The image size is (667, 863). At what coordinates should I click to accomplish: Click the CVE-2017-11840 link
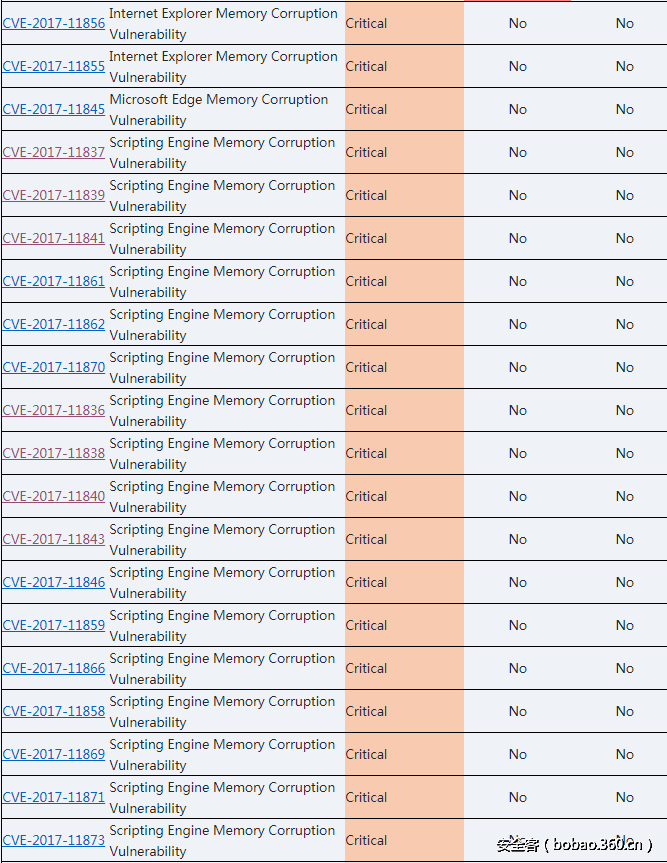pyautogui.click(x=53, y=497)
